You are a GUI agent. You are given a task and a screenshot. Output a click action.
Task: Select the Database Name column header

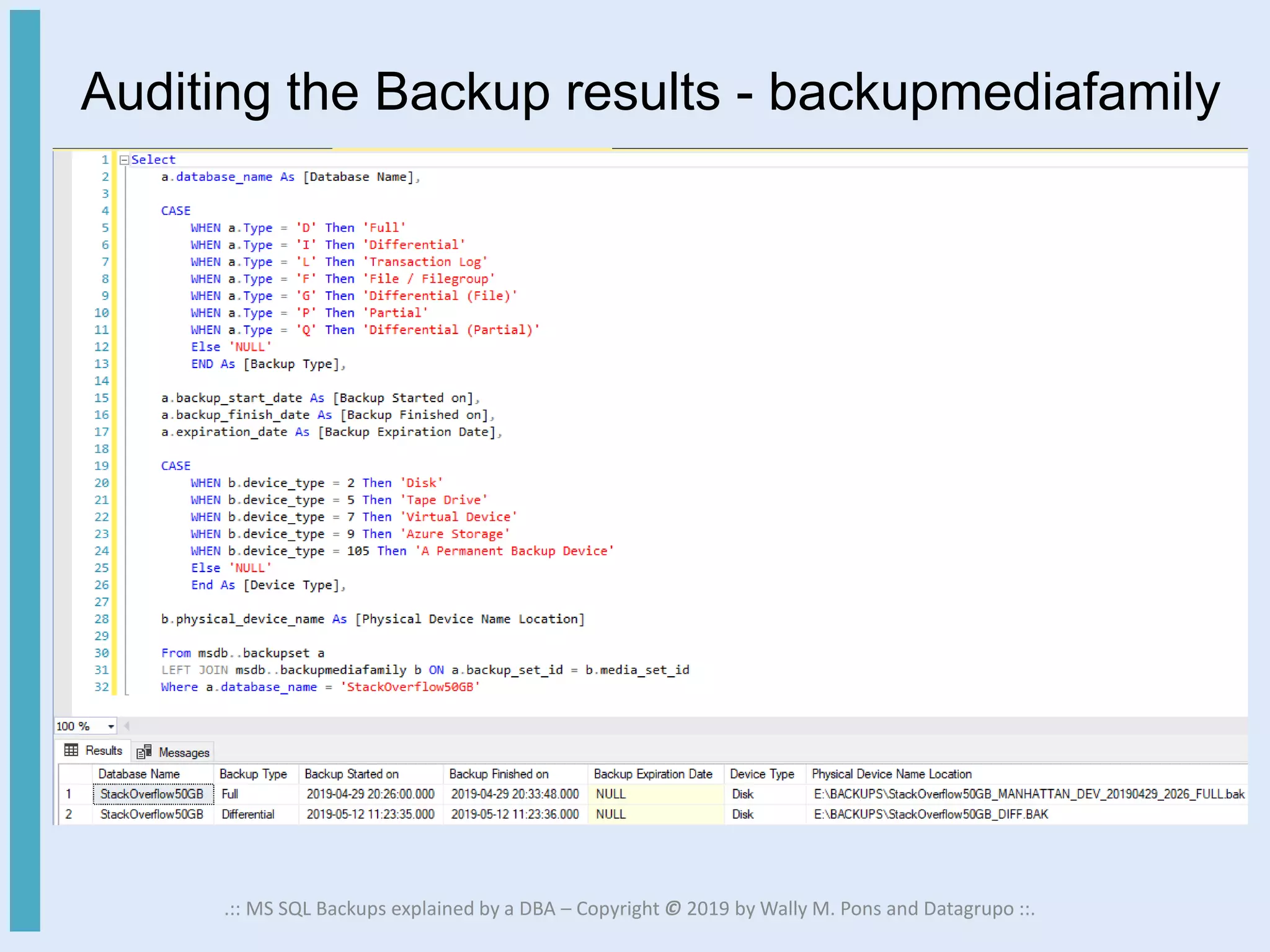[x=154, y=774]
